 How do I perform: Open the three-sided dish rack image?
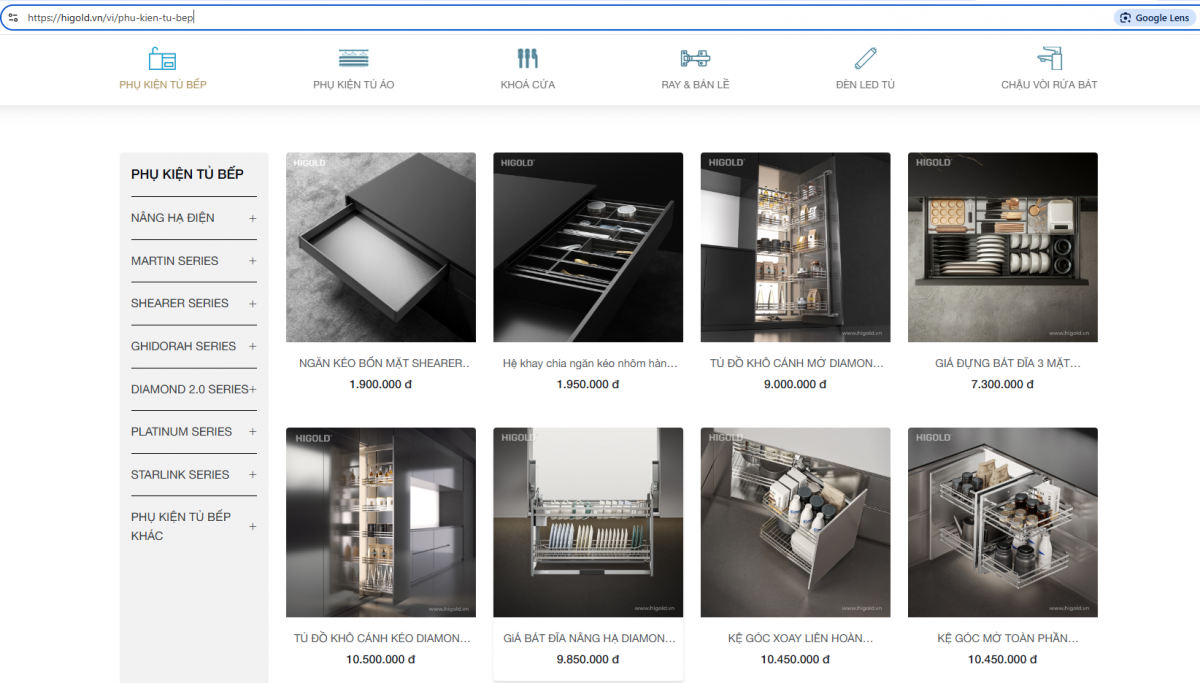[x=1003, y=247]
